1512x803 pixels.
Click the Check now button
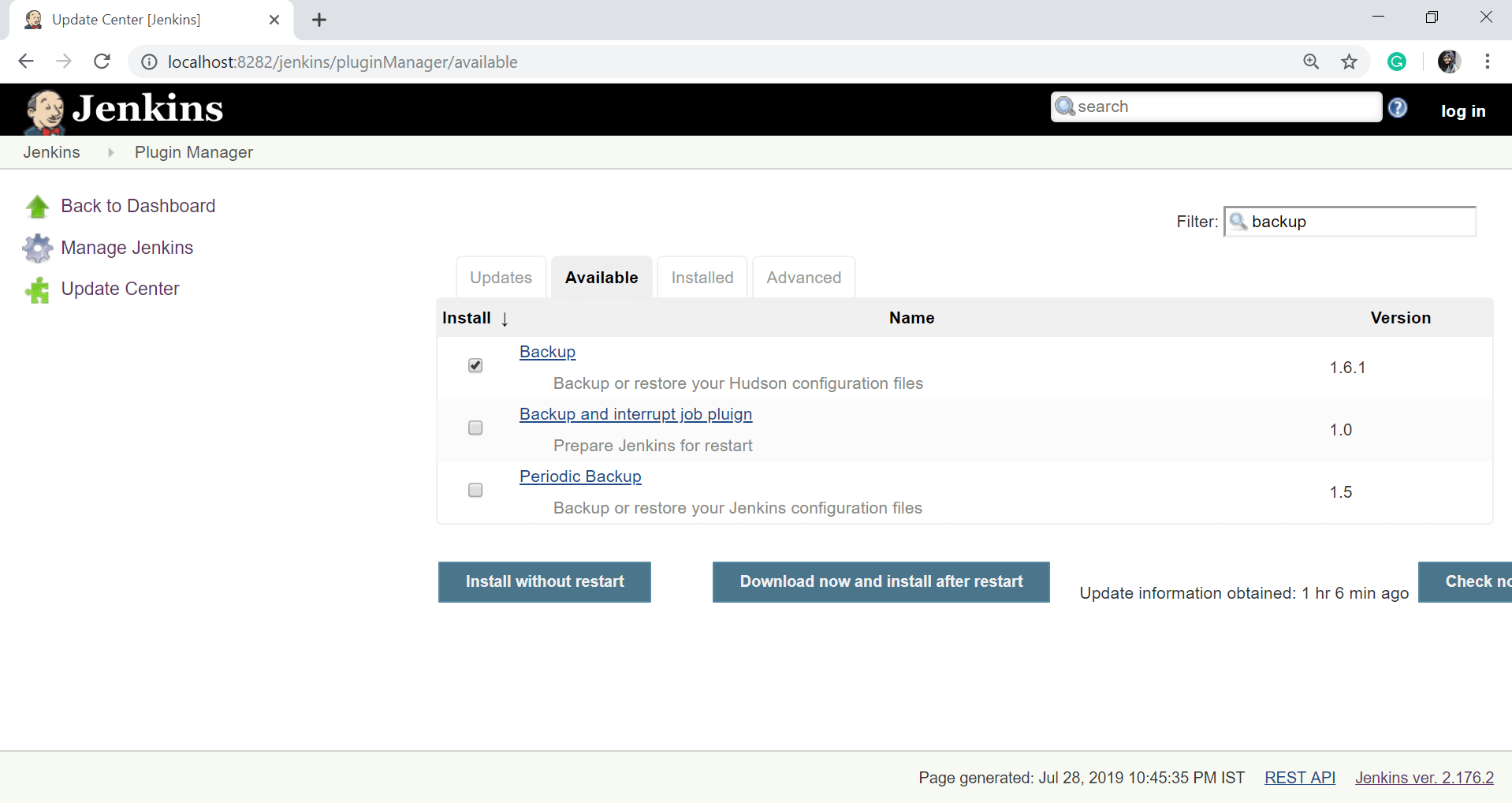click(x=1465, y=582)
